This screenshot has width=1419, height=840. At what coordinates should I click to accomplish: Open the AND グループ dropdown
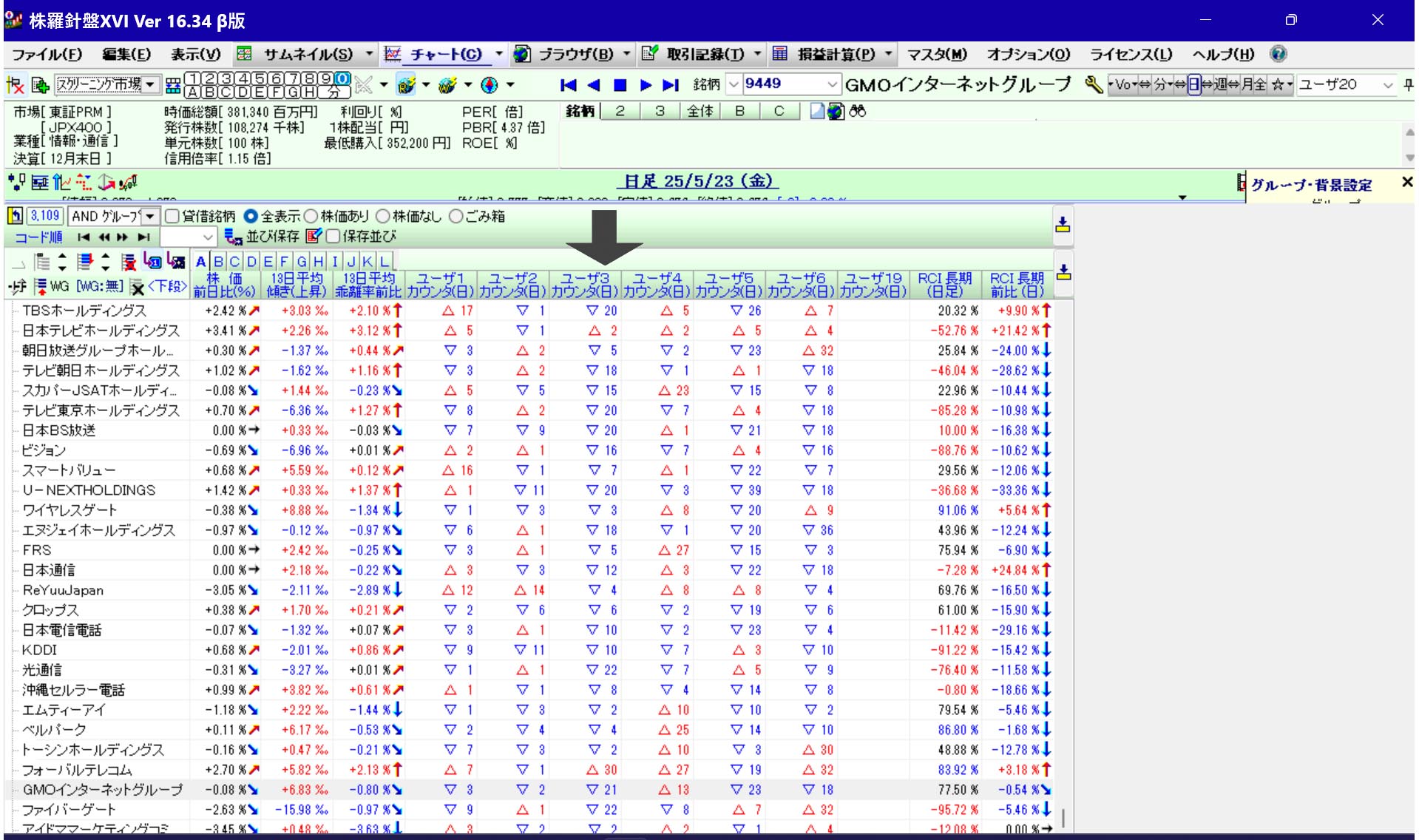[x=150, y=217]
